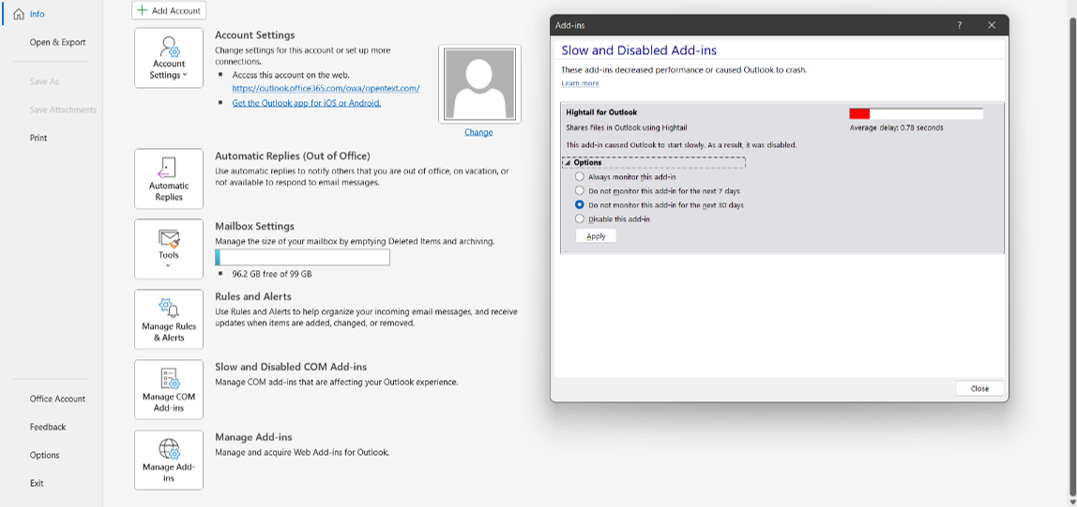Open Feedback in the sidebar
1077x507 pixels.
click(48, 427)
